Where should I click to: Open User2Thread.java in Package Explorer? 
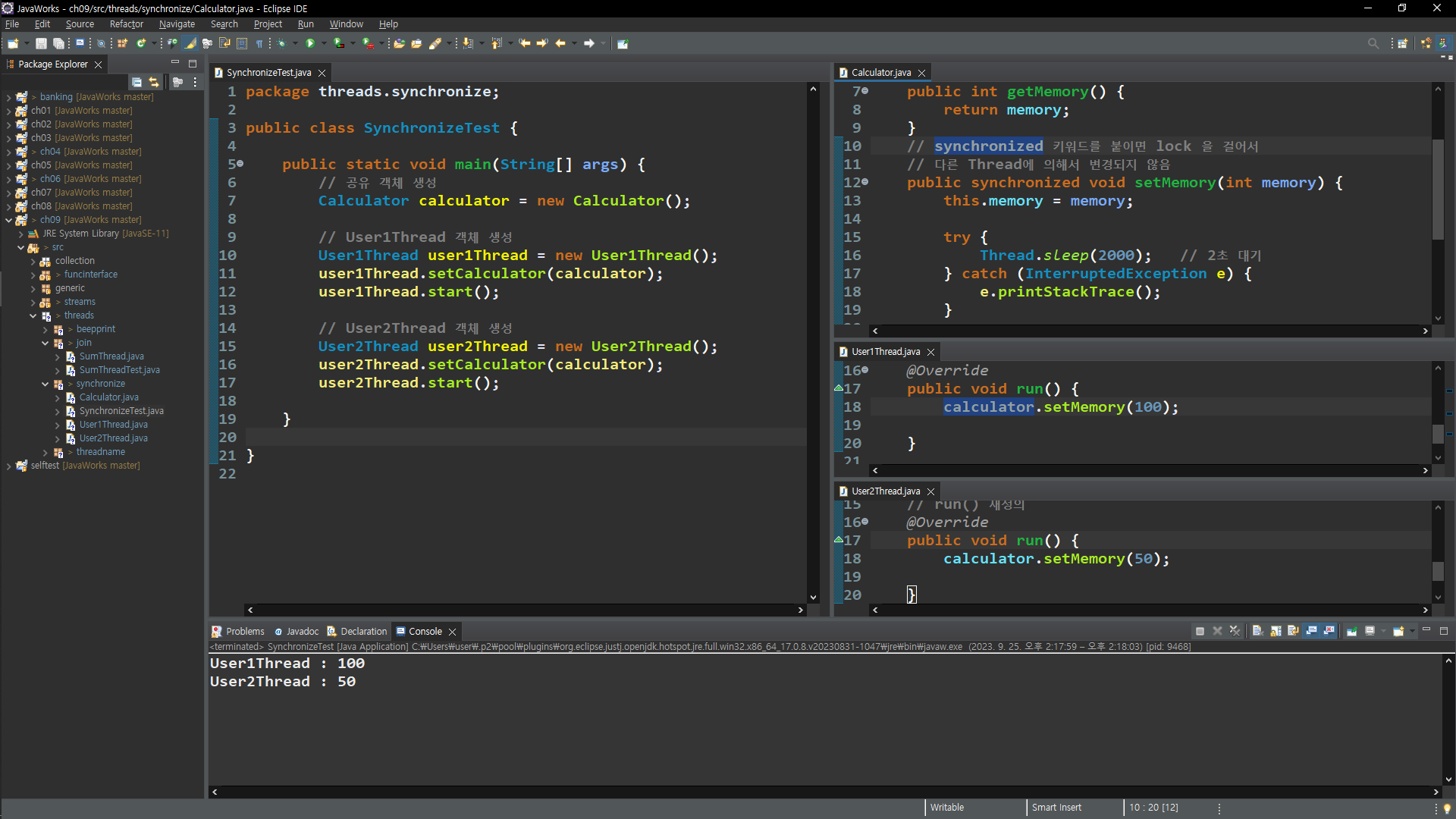(x=113, y=438)
